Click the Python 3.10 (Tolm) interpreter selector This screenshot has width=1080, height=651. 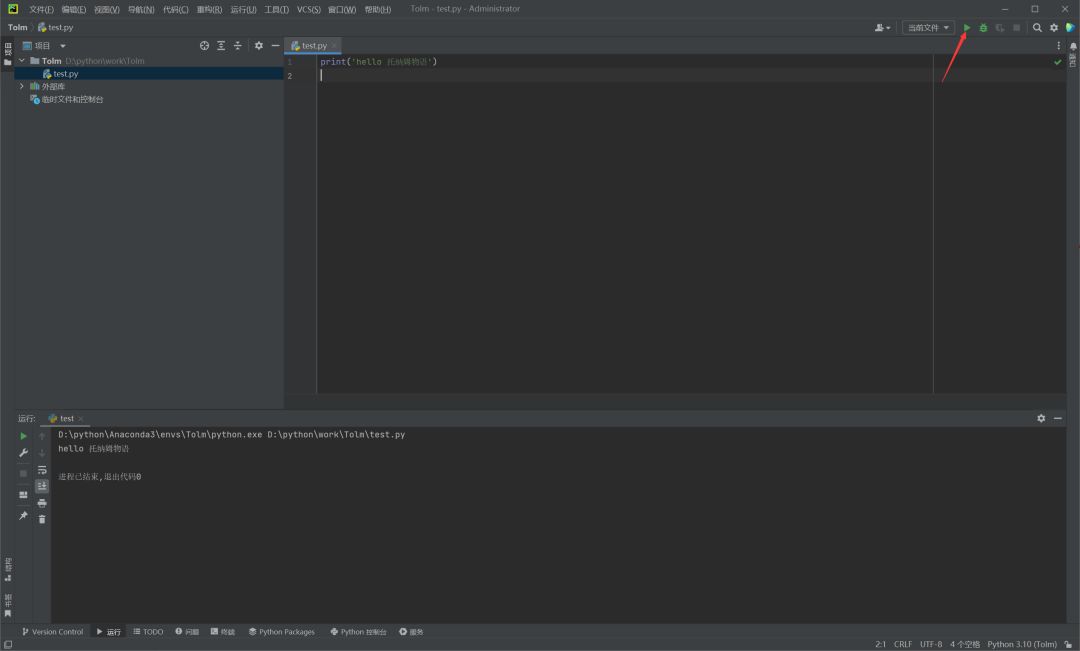point(1021,644)
